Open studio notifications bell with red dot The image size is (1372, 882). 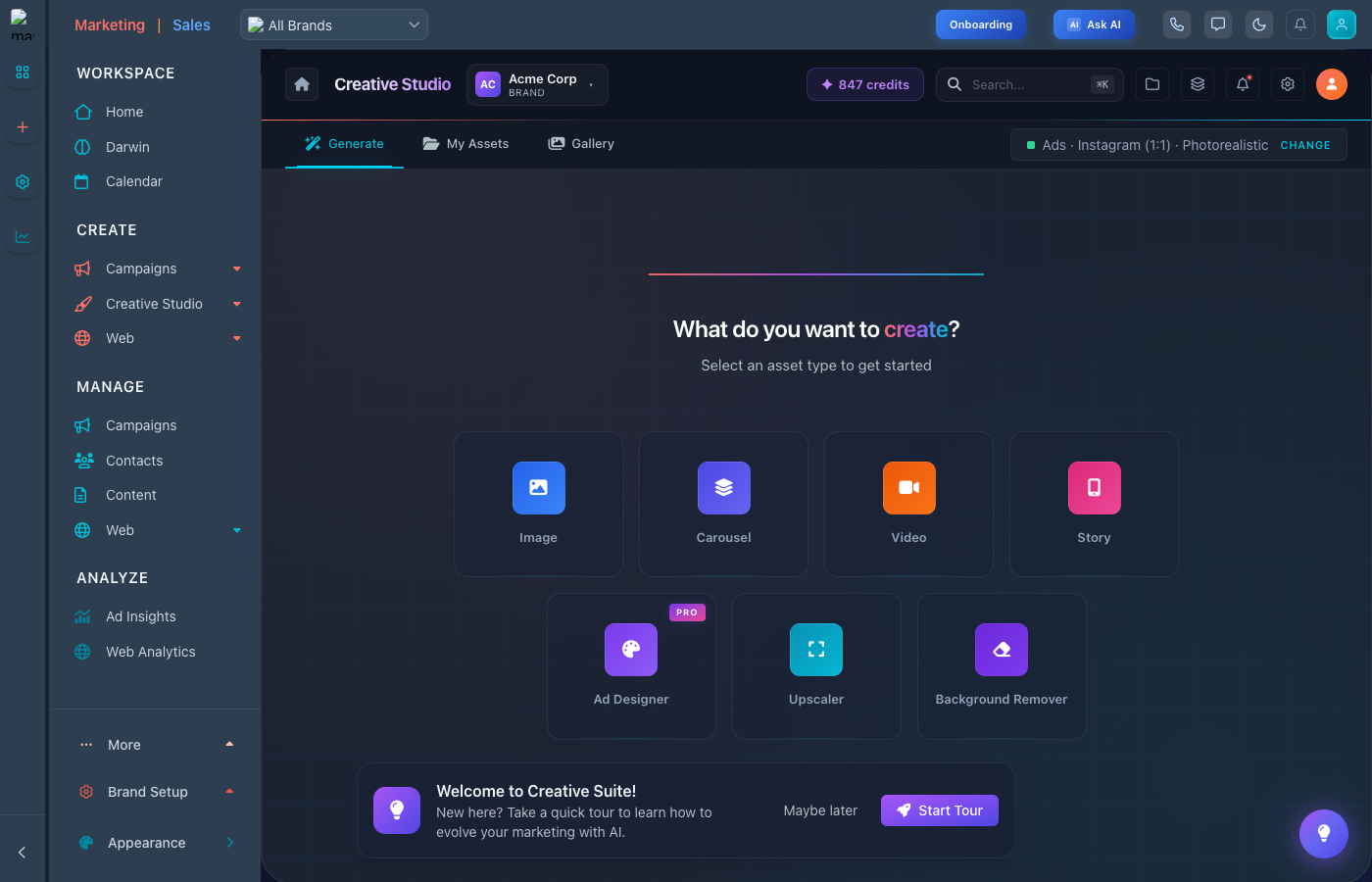tap(1243, 84)
